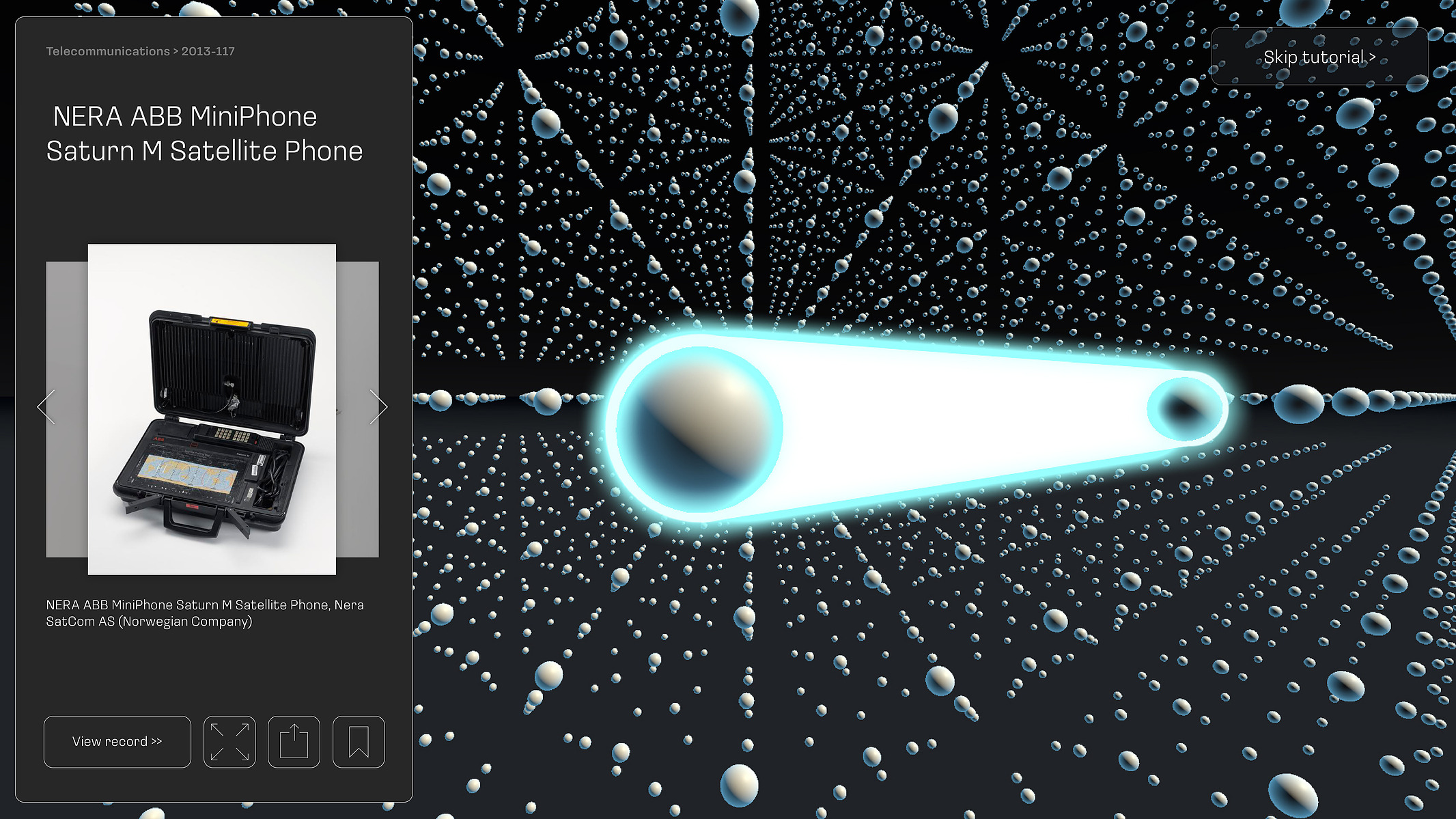Select the large highlighted glowing sphere

[699, 430]
